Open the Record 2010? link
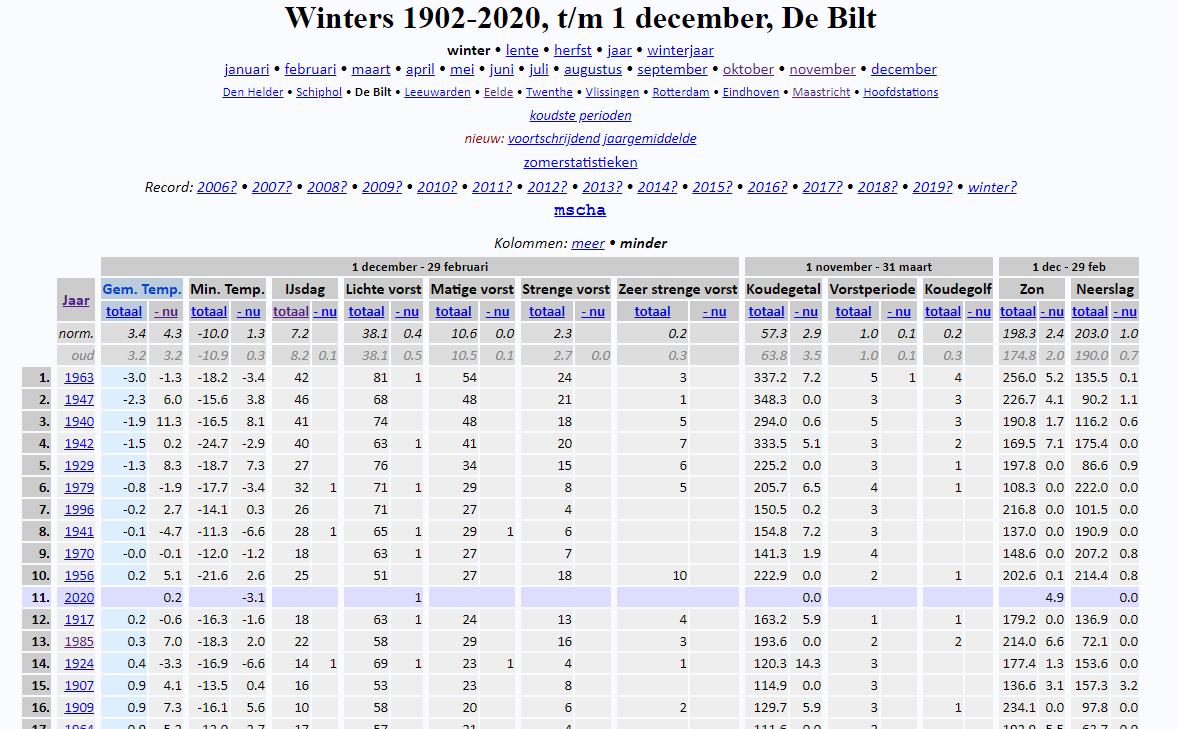This screenshot has width=1178, height=729. [436, 187]
